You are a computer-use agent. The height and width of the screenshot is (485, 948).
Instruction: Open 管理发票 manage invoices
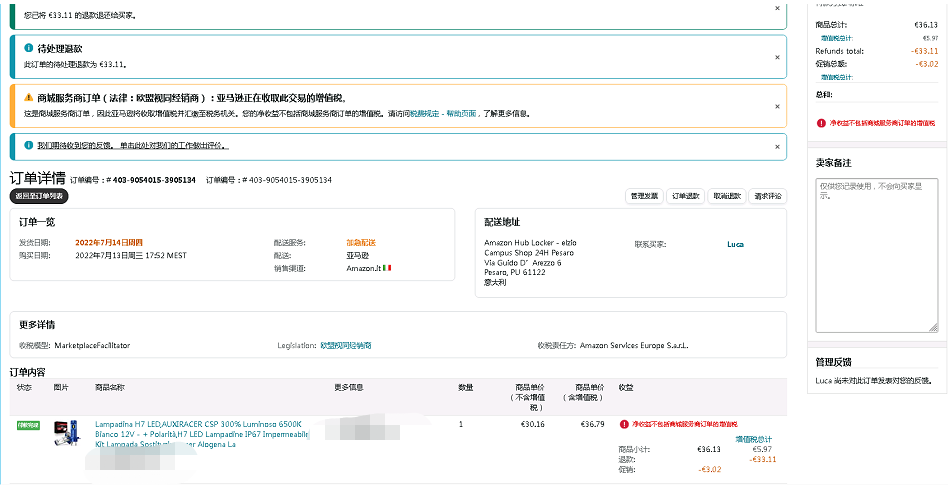[643, 196]
